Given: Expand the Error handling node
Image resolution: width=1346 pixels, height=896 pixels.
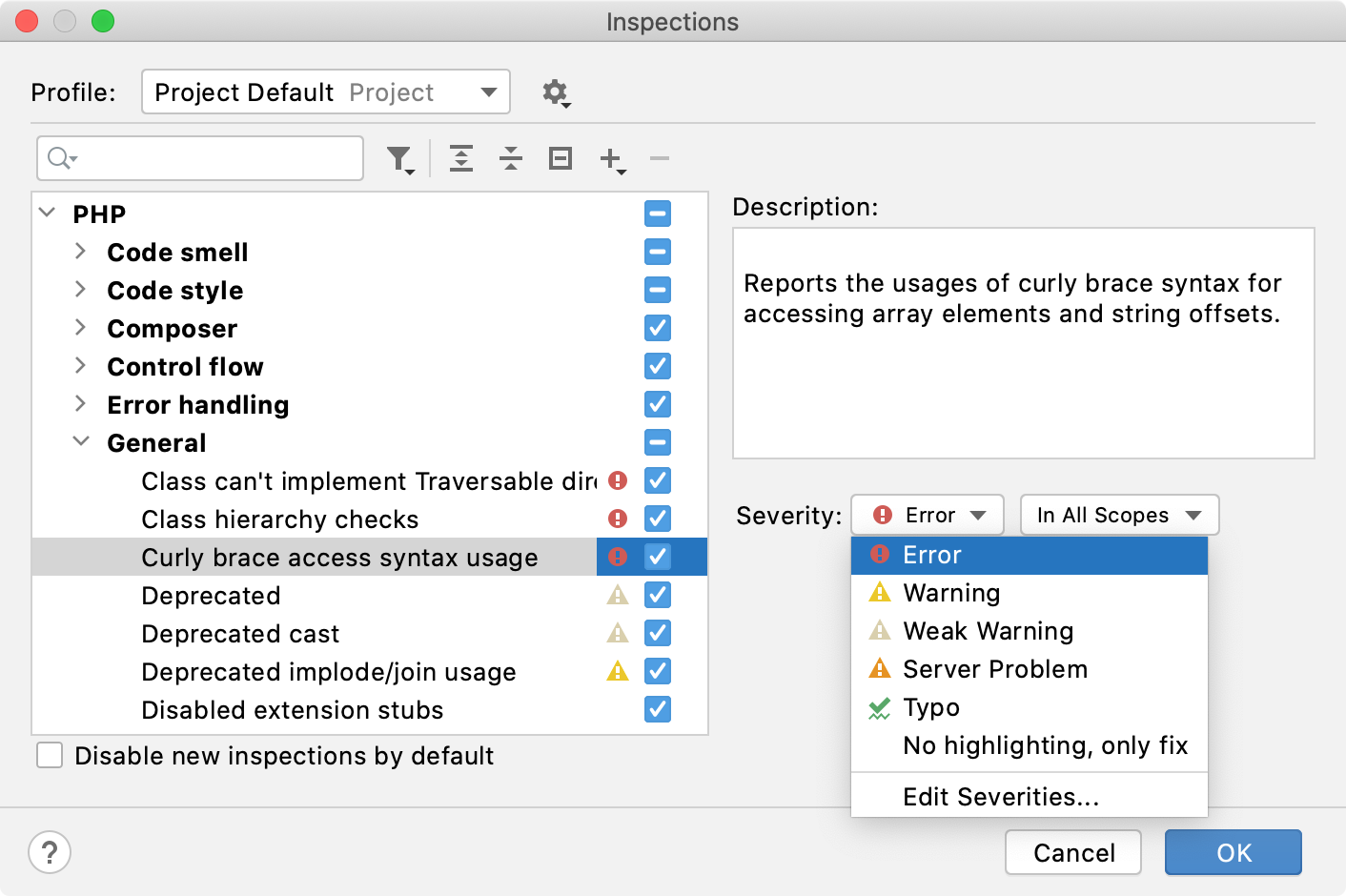Looking at the screenshot, I should coord(81,404).
